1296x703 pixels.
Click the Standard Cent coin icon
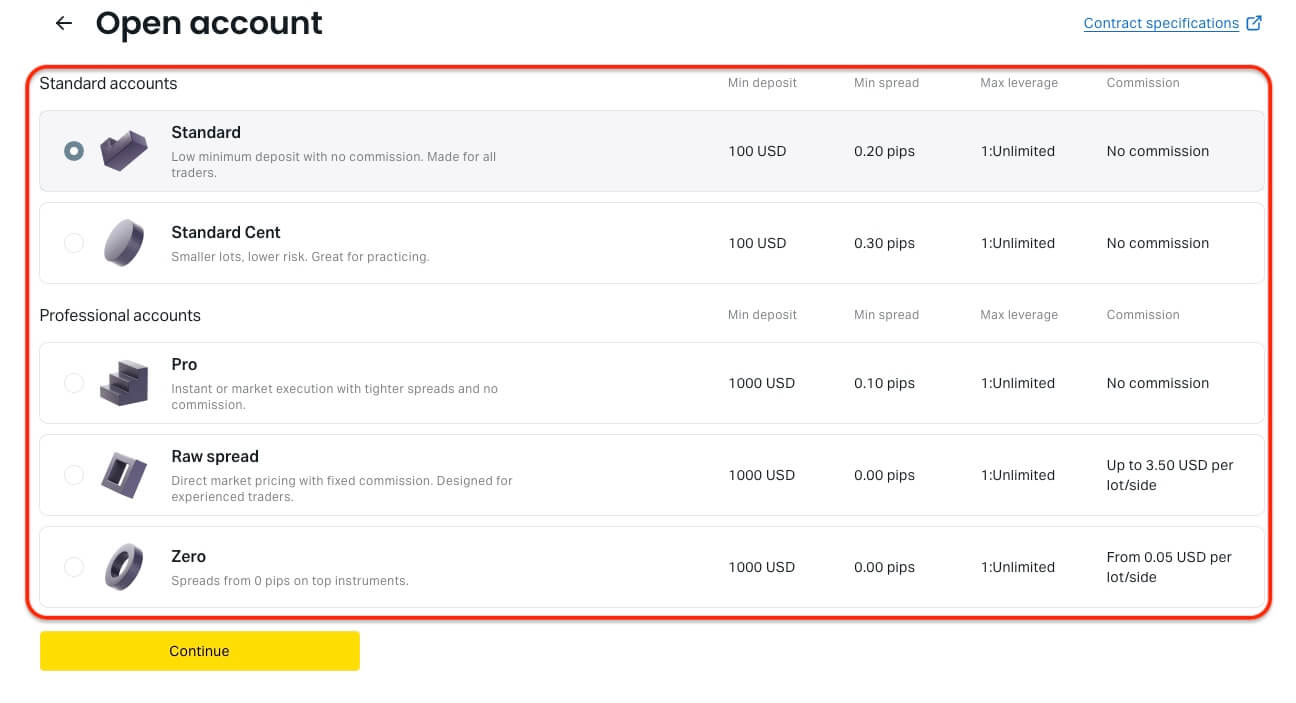[x=124, y=243]
